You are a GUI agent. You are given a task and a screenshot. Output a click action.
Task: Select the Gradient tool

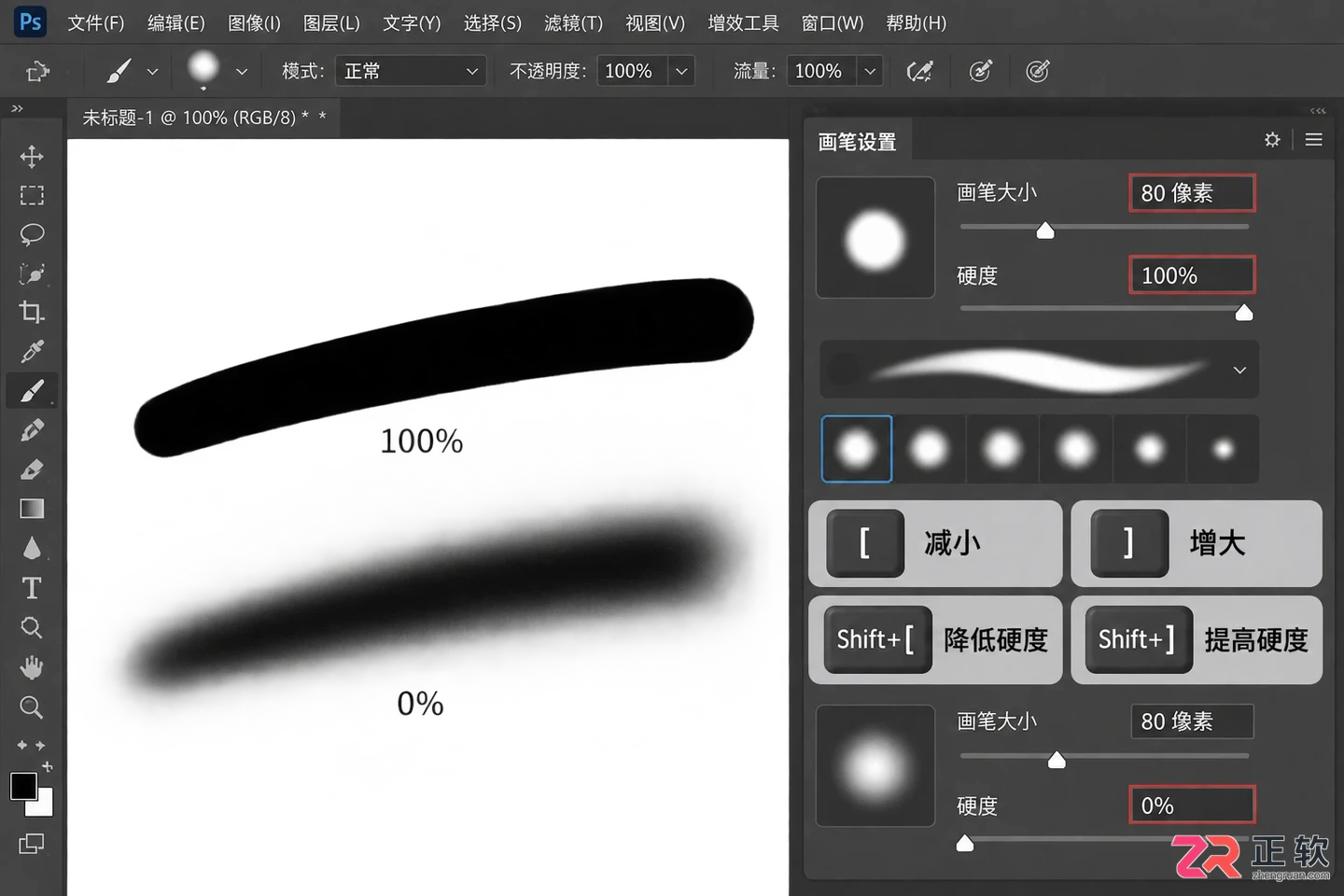point(32,509)
